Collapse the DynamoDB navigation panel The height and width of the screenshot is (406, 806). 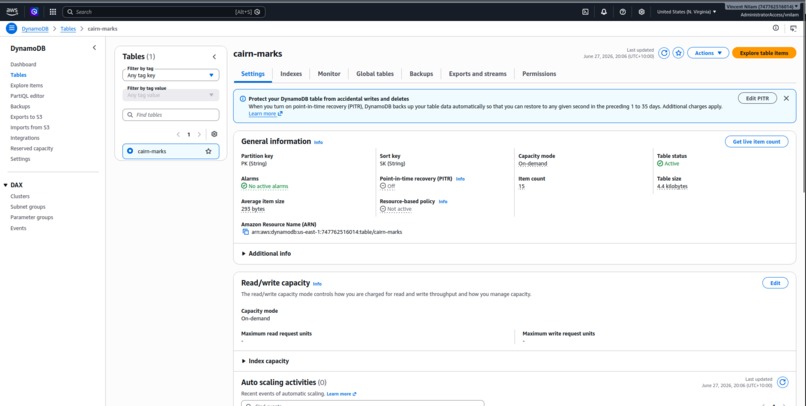coord(94,47)
